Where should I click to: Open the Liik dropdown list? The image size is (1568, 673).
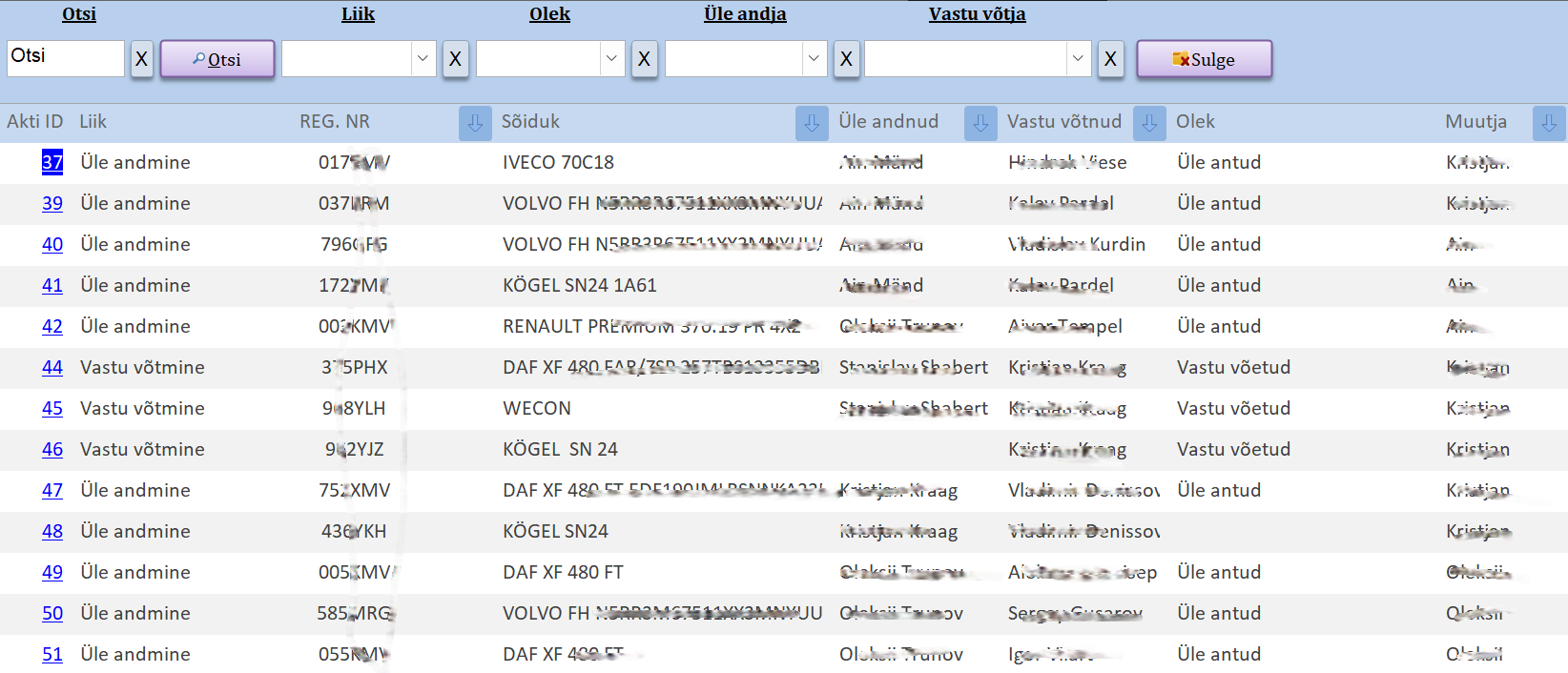(423, 59)
